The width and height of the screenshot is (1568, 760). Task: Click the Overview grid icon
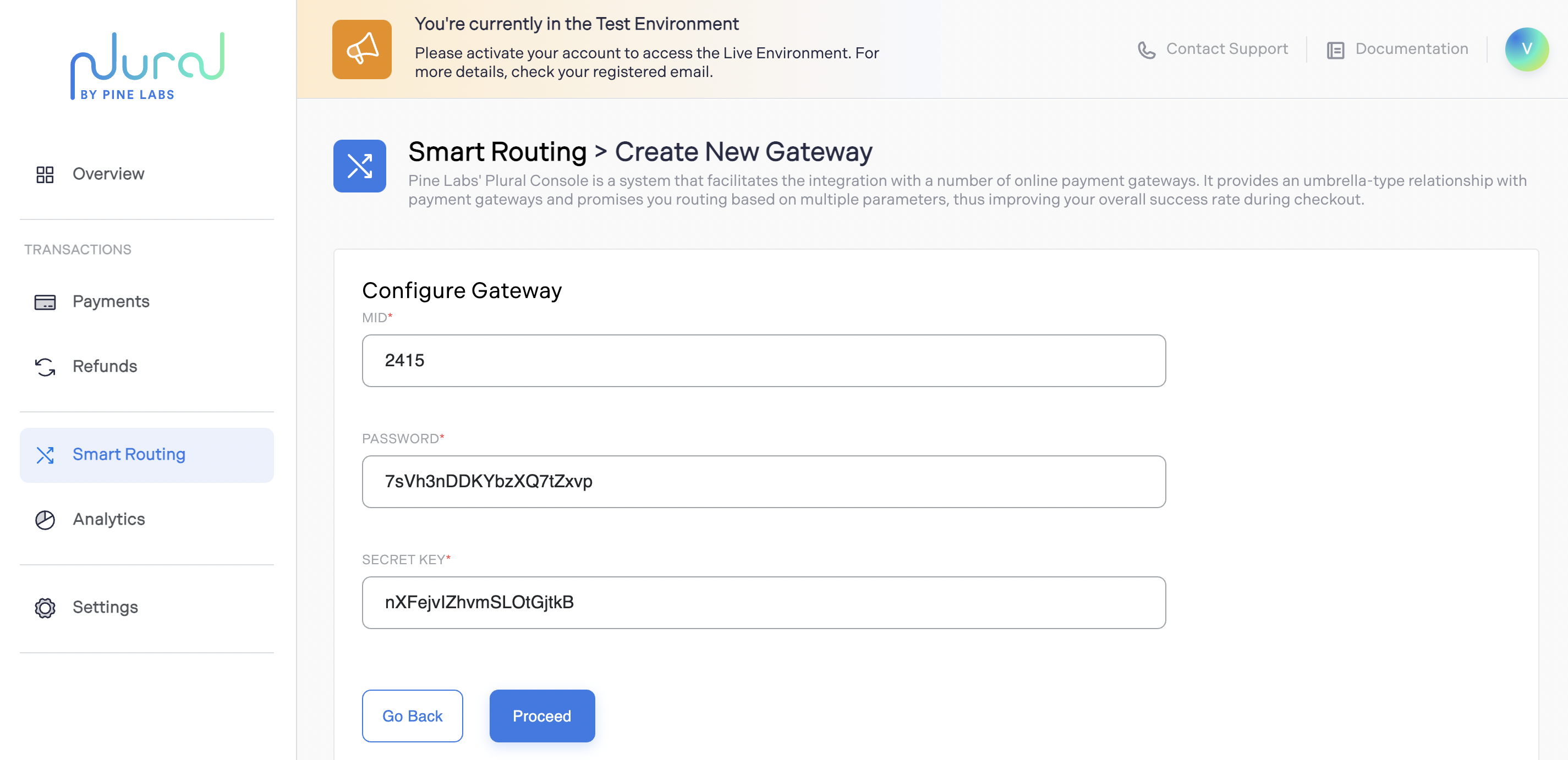[x=45, y=174]
